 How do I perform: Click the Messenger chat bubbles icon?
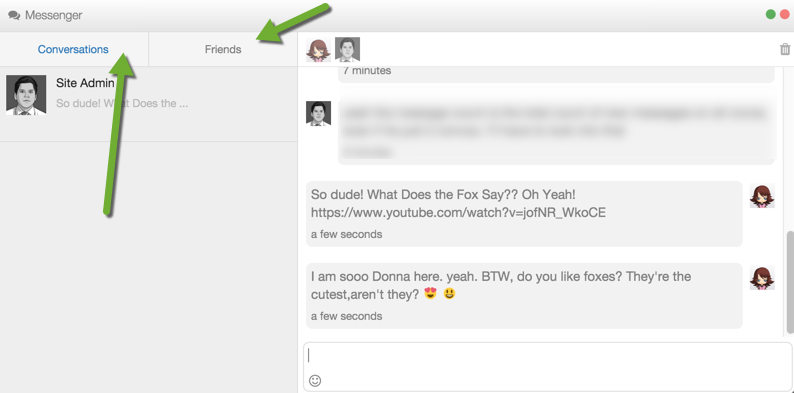tap(14, 16)
